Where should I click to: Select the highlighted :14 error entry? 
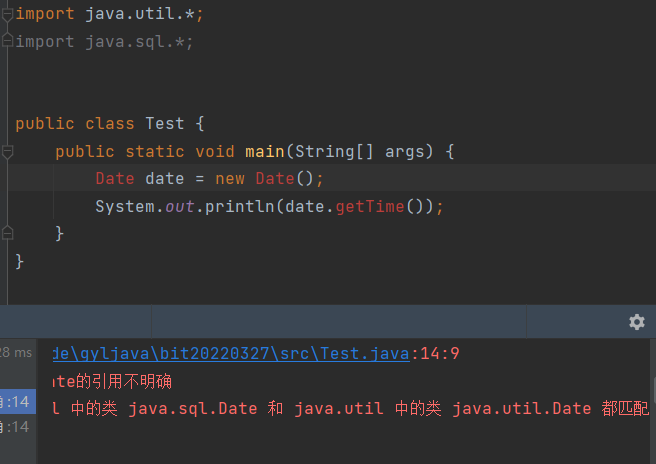(x=18, y=402)
